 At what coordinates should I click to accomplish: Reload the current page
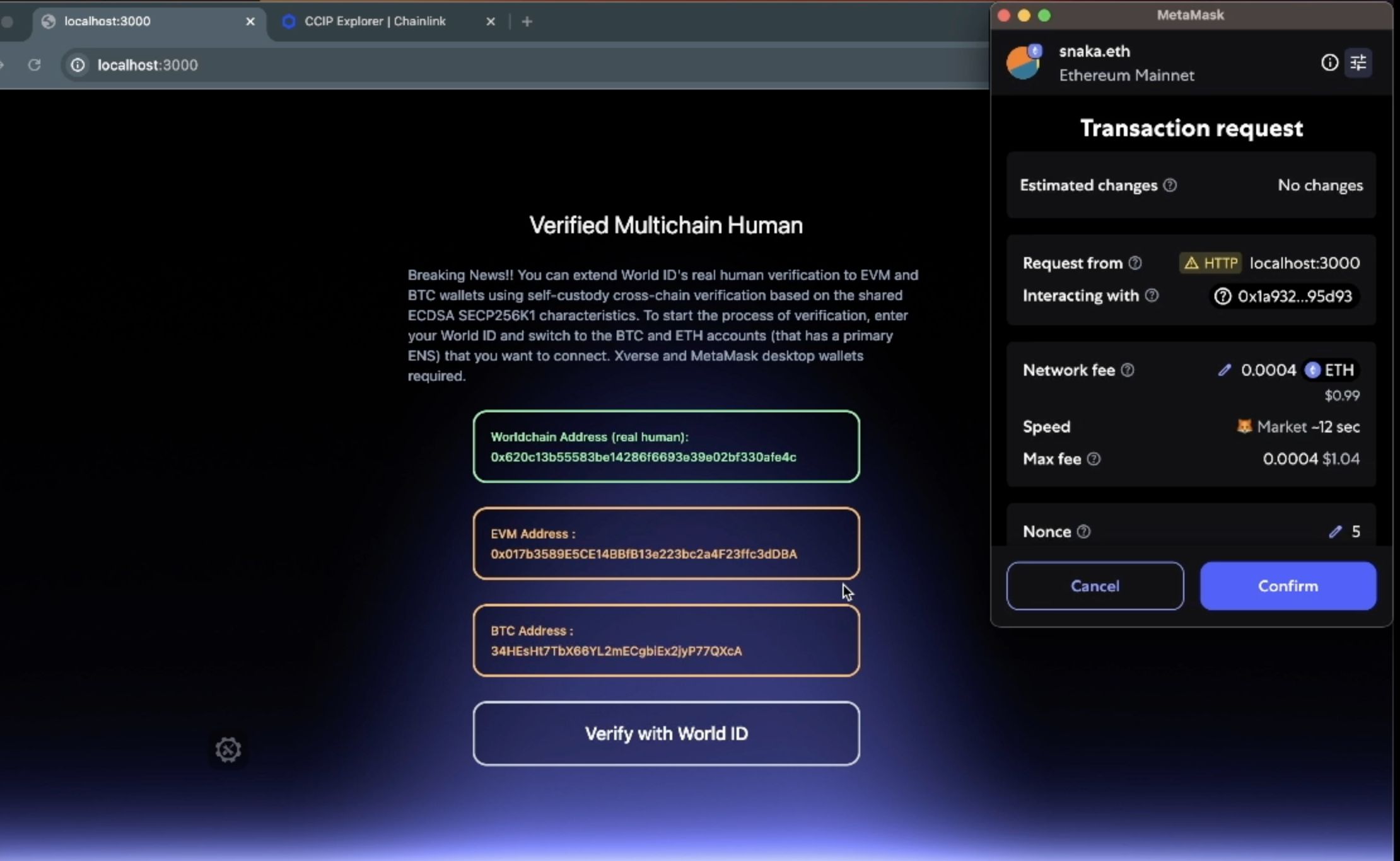[x=34, y=65]
